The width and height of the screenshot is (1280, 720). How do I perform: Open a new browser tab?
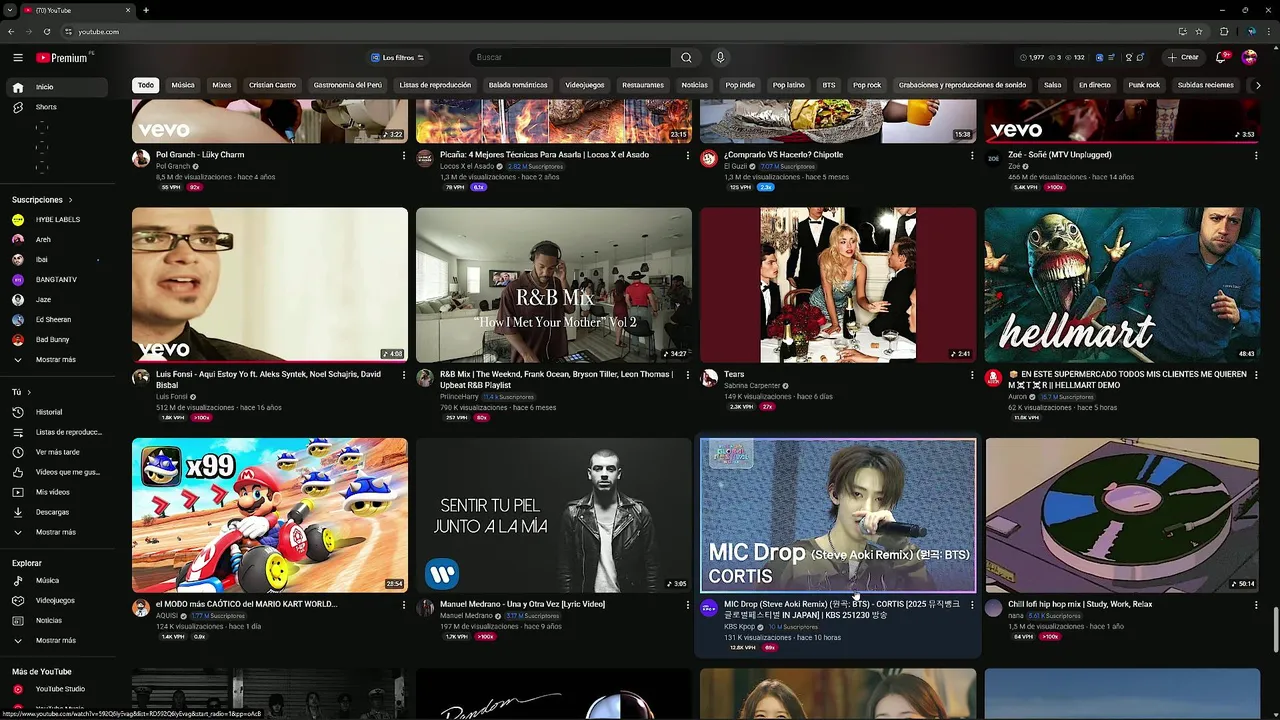point(146,10)
